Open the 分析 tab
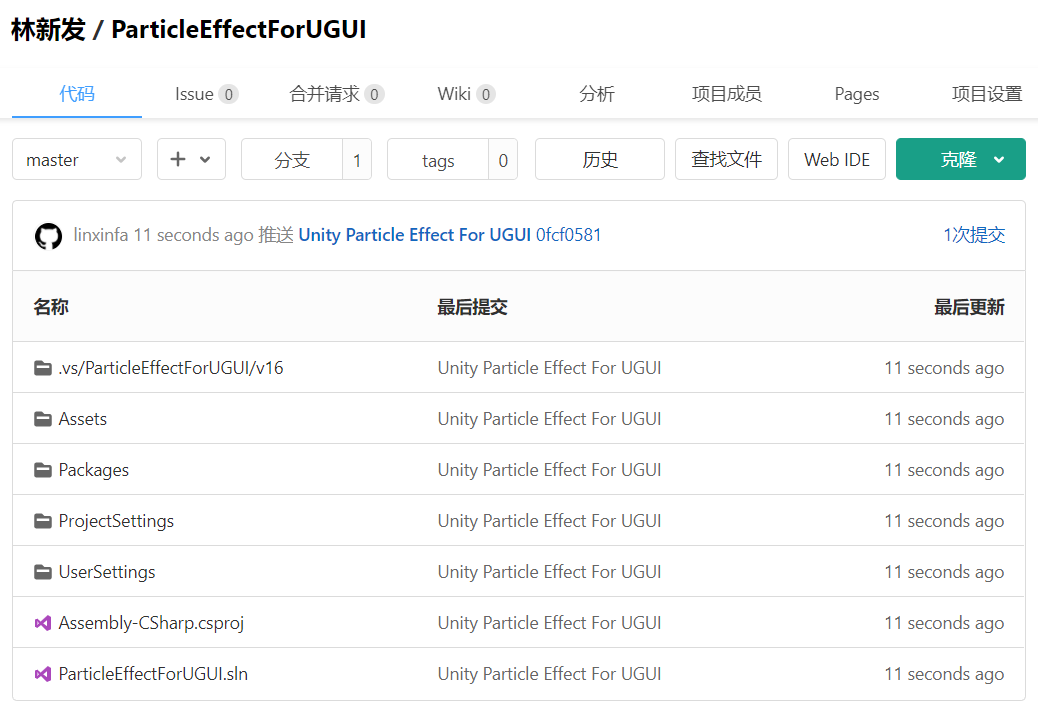This screenshot has height=712, width=1038. point(596,94)
